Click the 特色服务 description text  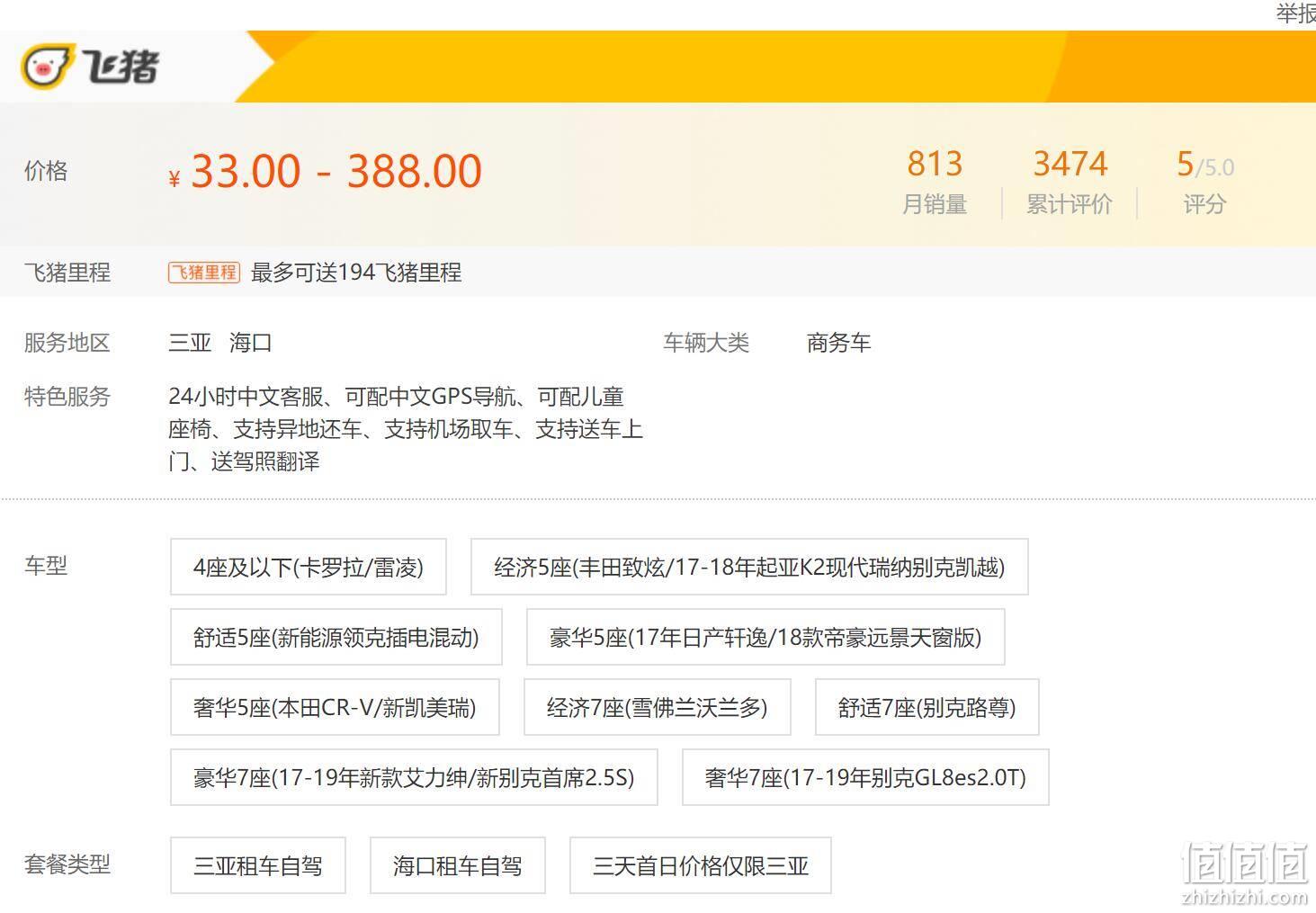[406, 429]
